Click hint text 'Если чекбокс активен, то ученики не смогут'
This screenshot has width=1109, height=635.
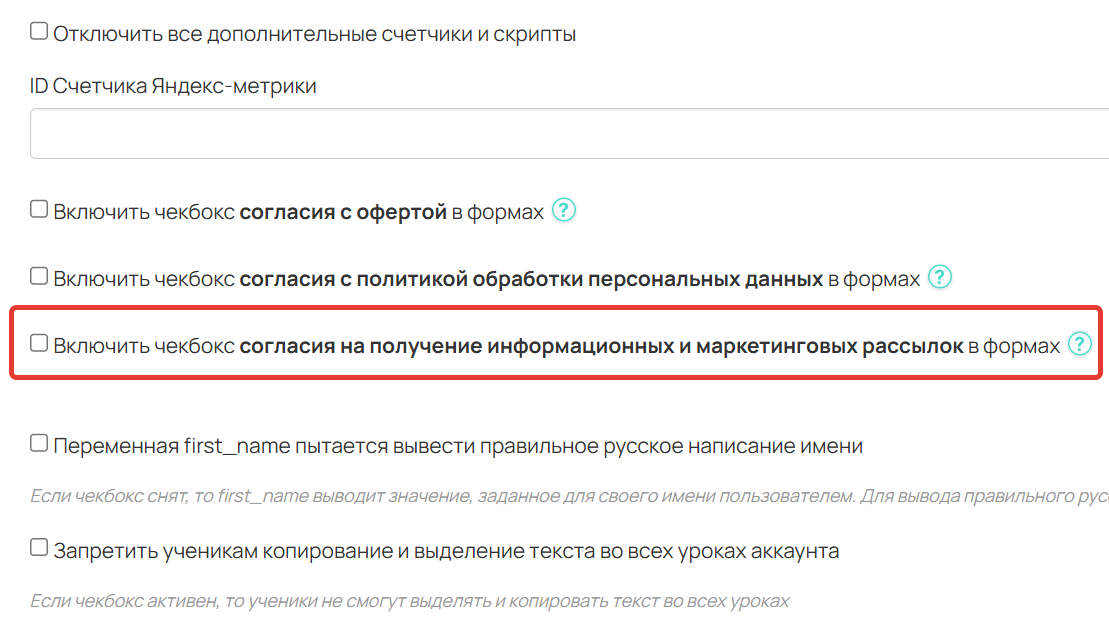coord(410,601)
